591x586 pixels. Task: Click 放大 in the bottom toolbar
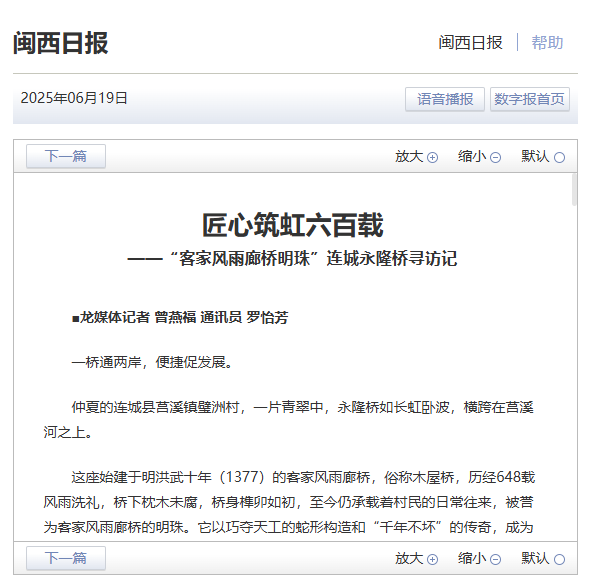[409, 558]
